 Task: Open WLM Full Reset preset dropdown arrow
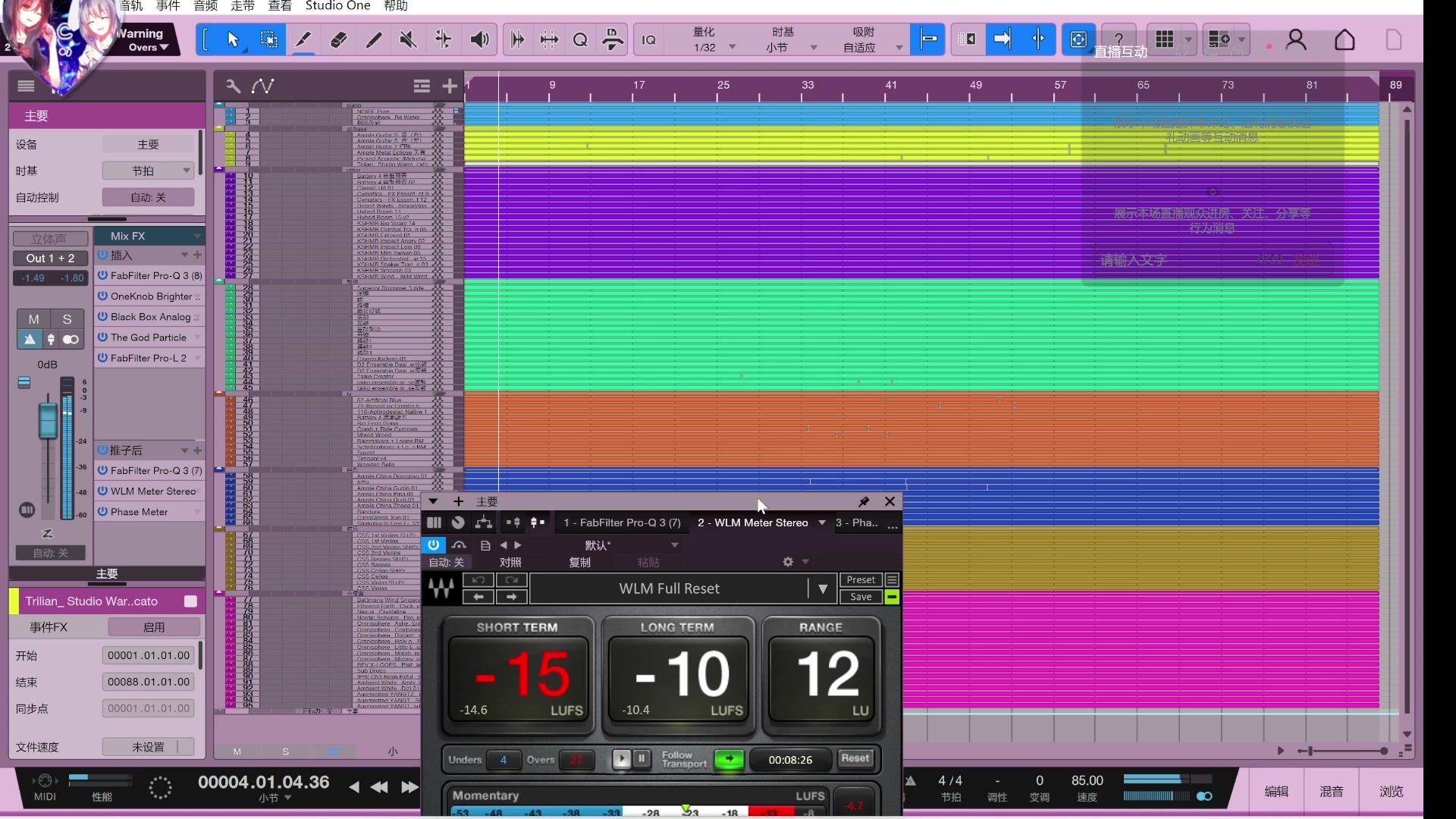822,588
